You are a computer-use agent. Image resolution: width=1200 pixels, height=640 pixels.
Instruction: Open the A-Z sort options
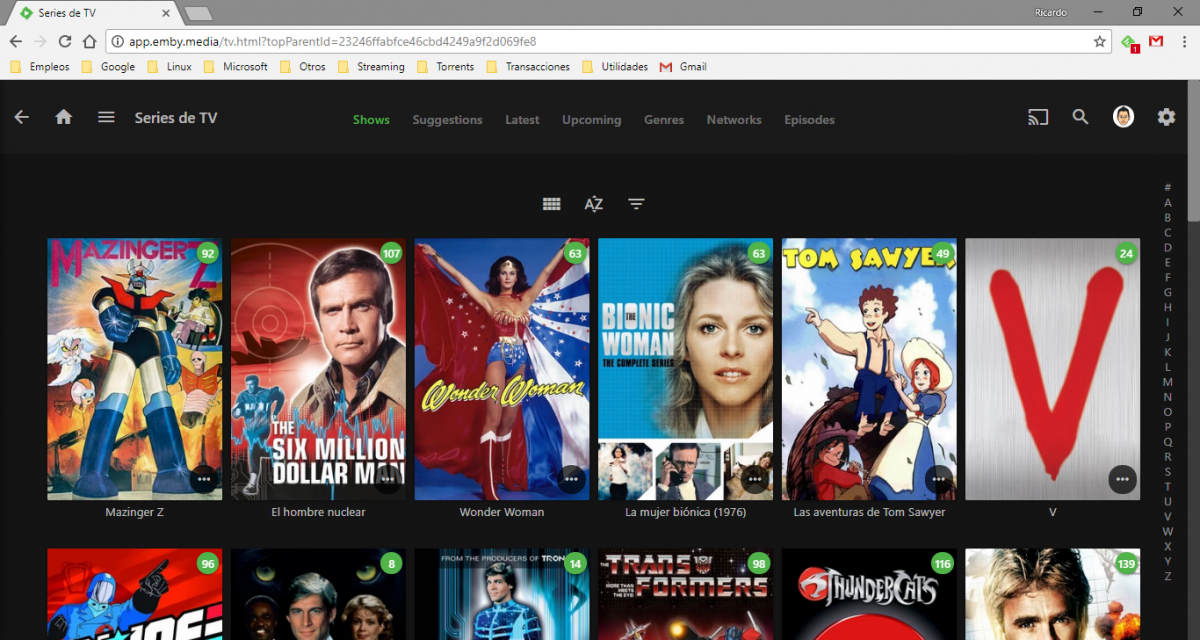(x=594, y=204)
